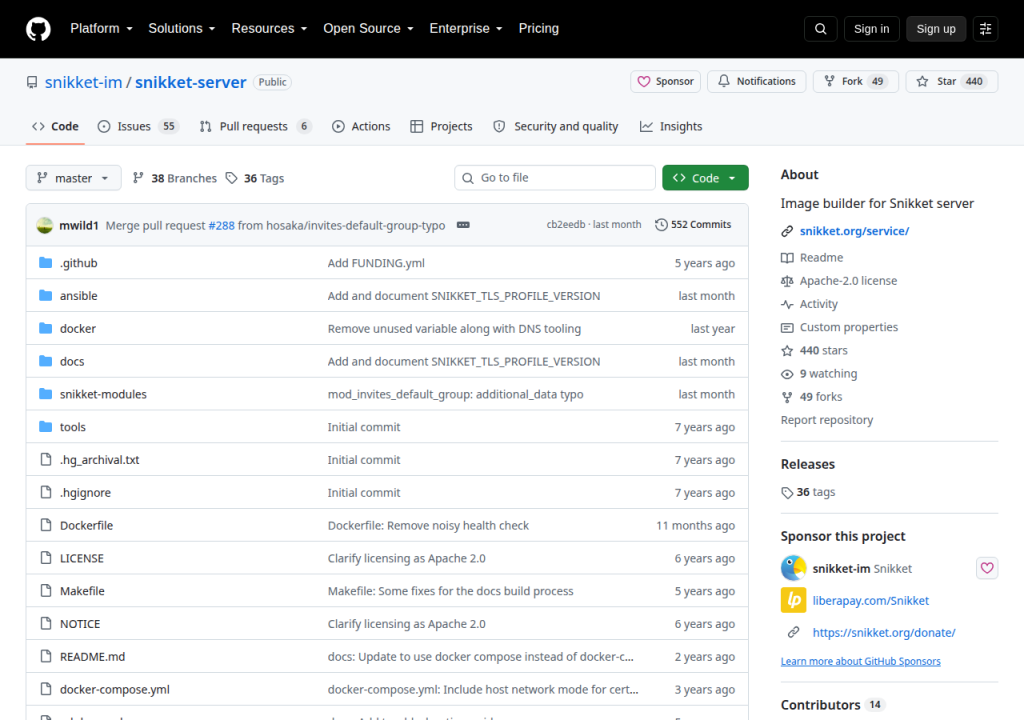Viewport: 1024px width, 720px height.
Task: Click the Dockerfile file icon
Action: tap(45, 525)
